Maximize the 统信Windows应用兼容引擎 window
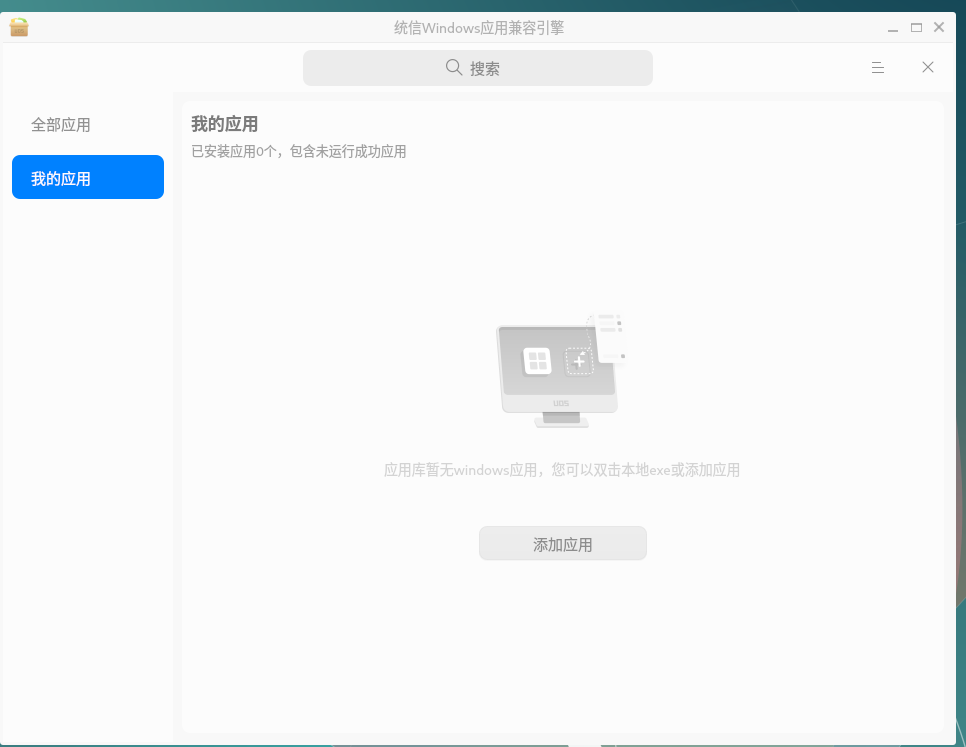The width and height of the screenshot is (966, 747). (x=916, y=28)
